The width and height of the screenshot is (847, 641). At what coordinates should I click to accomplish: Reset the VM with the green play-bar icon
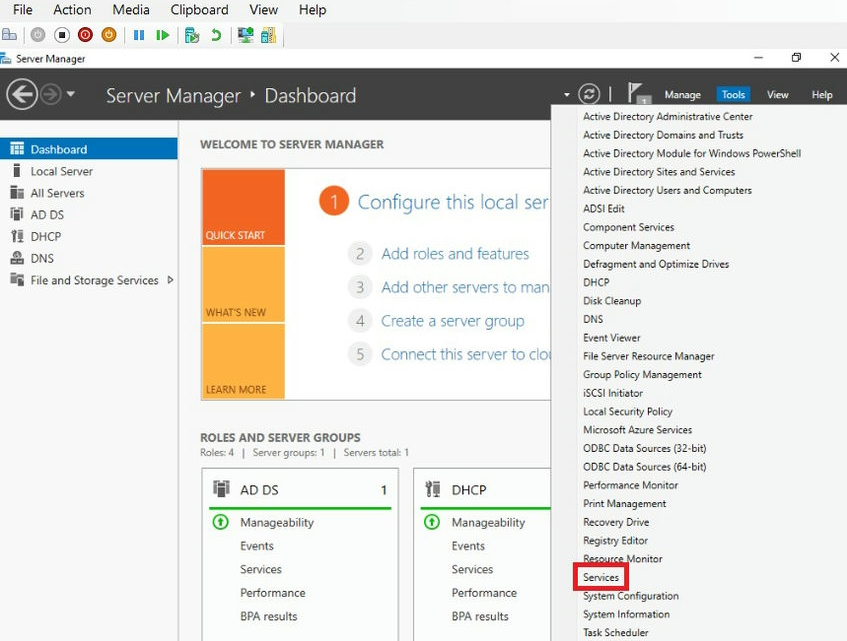[x=162, y=35]
